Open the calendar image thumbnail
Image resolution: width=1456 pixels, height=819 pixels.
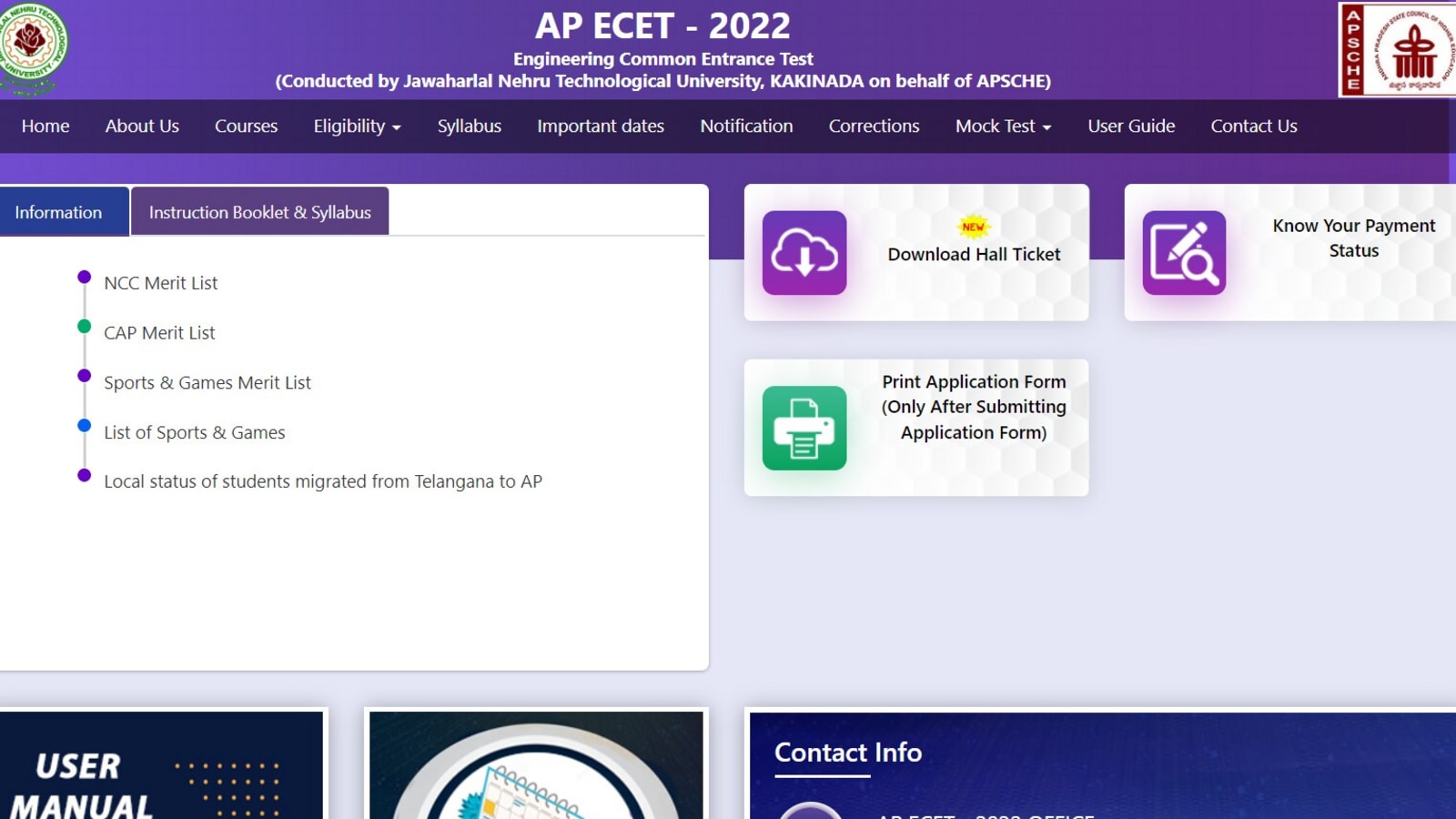point(536,765)
